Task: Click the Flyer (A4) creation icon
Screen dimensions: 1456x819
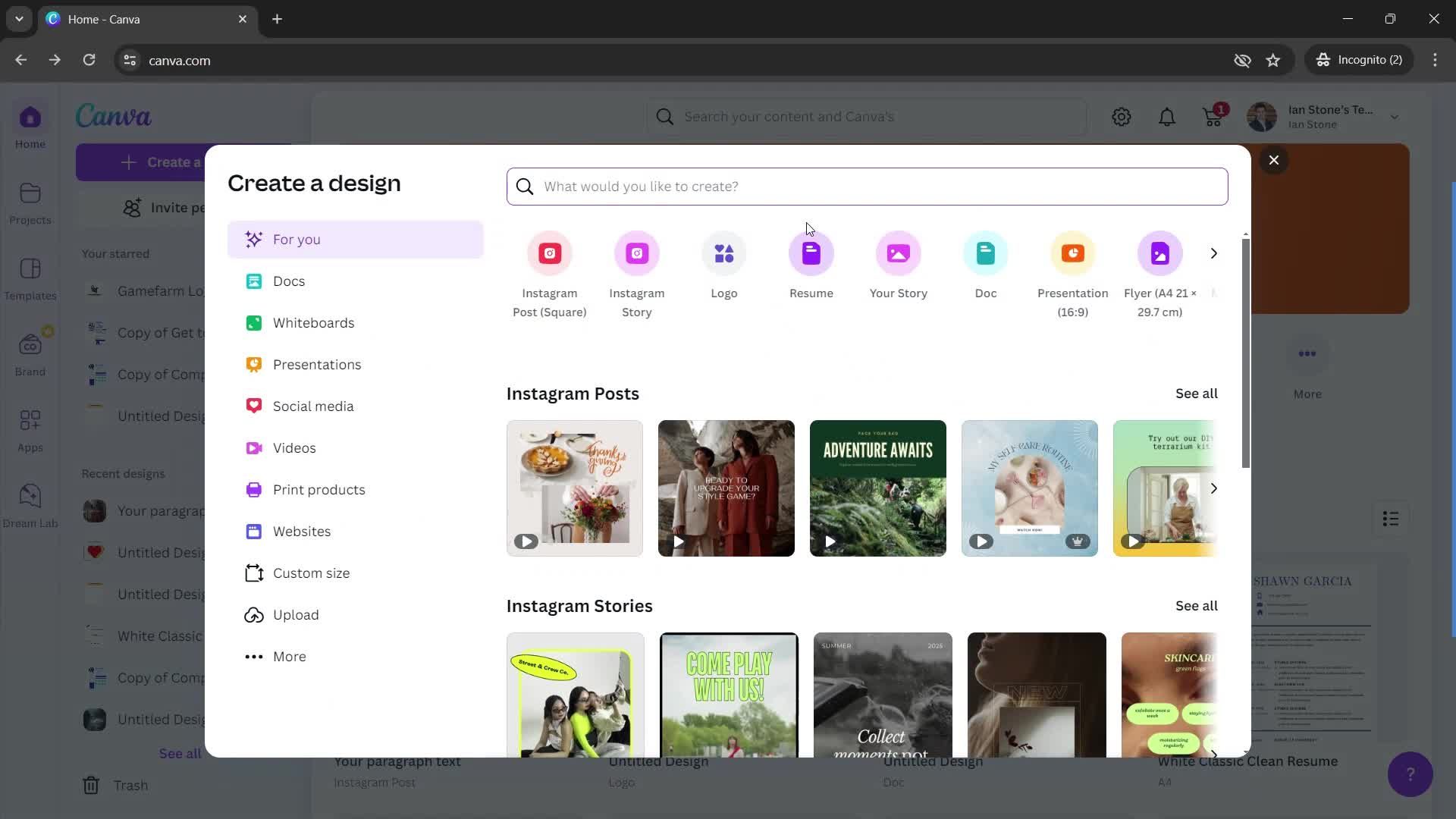Action: coord(1160,253)
